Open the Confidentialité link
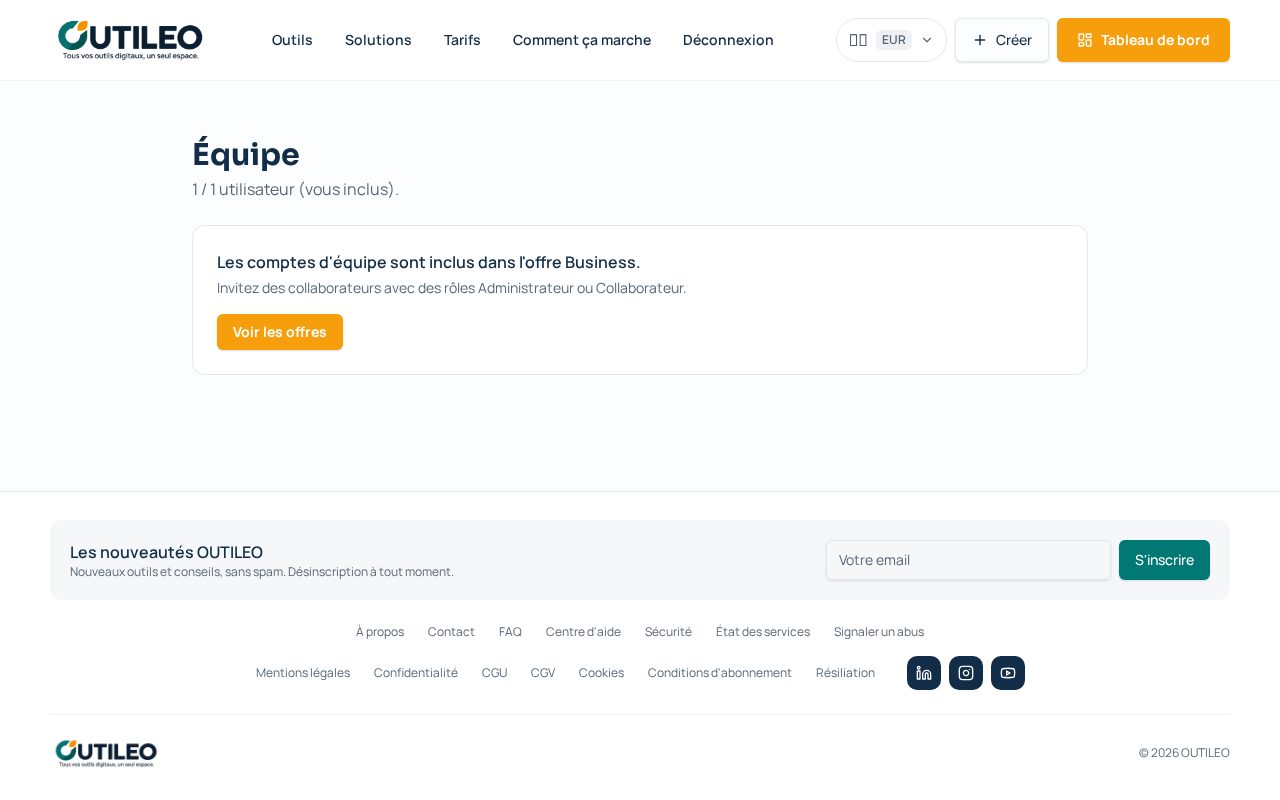Screen dimensions: 1280x800 click(x=416, y=673)
